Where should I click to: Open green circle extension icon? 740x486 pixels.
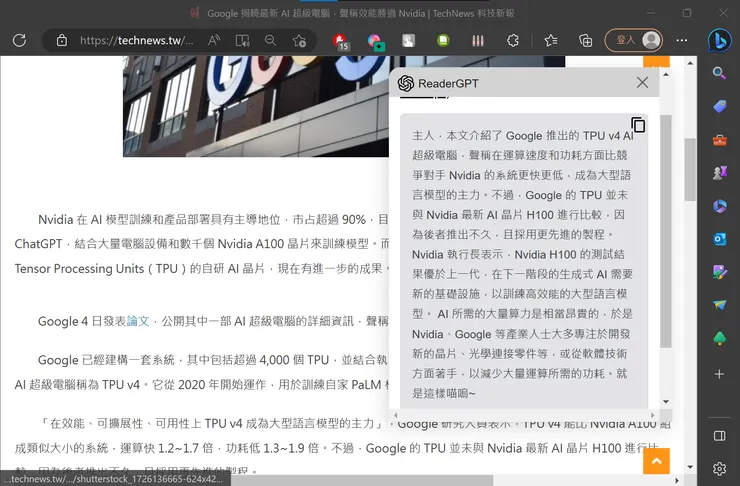(x=443, y=41)
